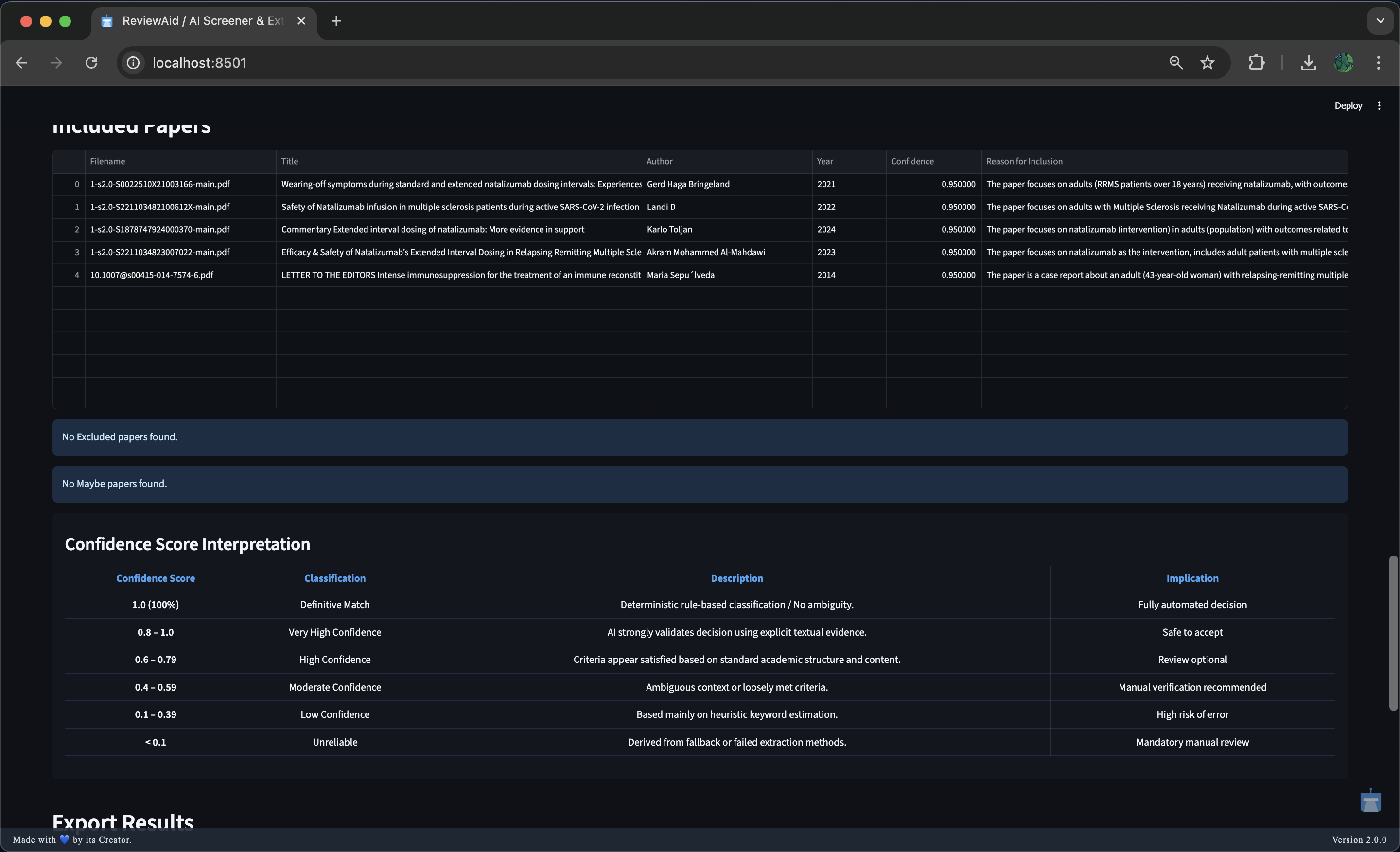Click the forward navigation arrow
Image resolution: width=1400 pixels, height=852 pixels.
tap(55, 63)
